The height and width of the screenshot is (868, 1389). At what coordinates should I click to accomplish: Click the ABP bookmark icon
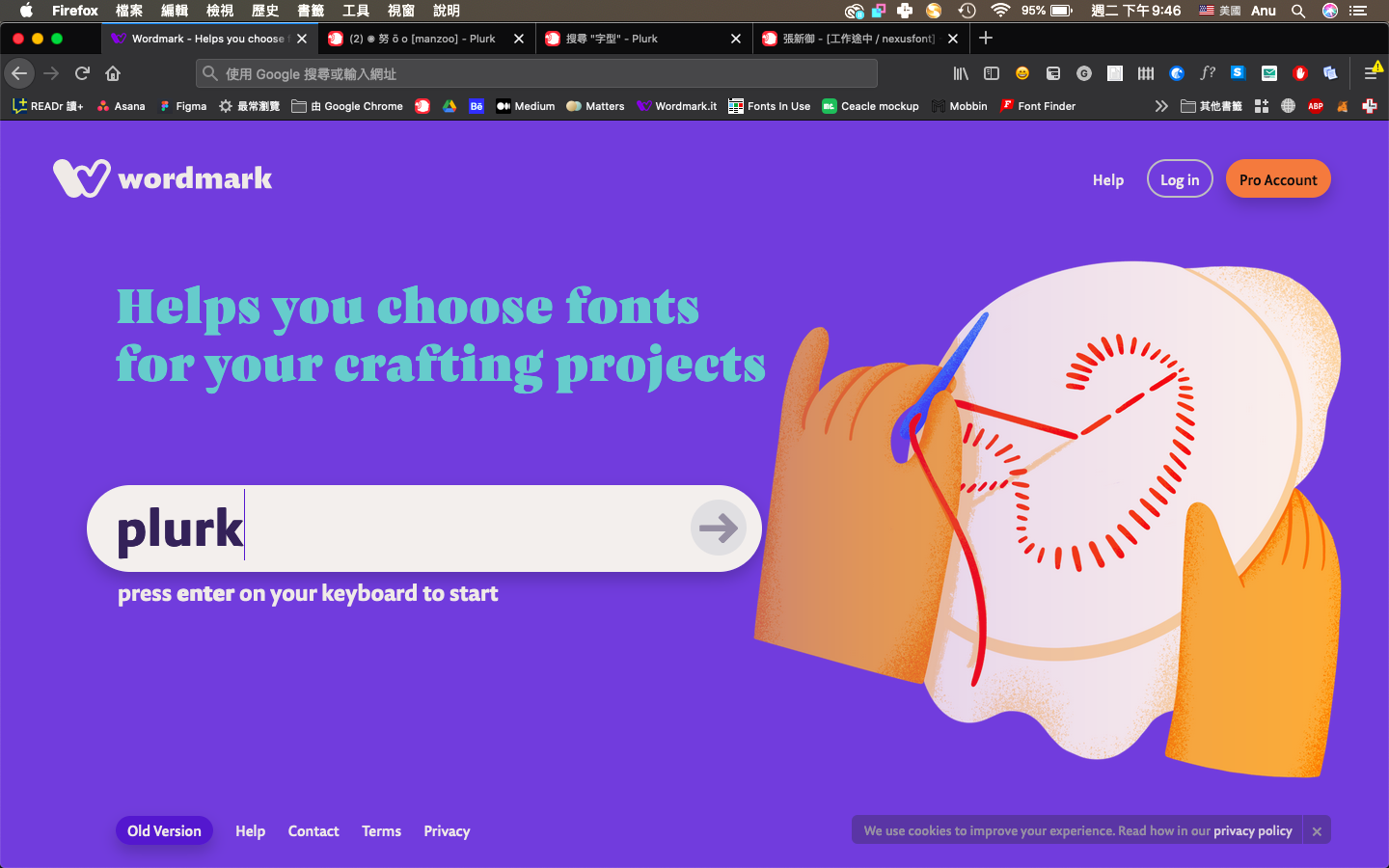(x=1316, y=106)
